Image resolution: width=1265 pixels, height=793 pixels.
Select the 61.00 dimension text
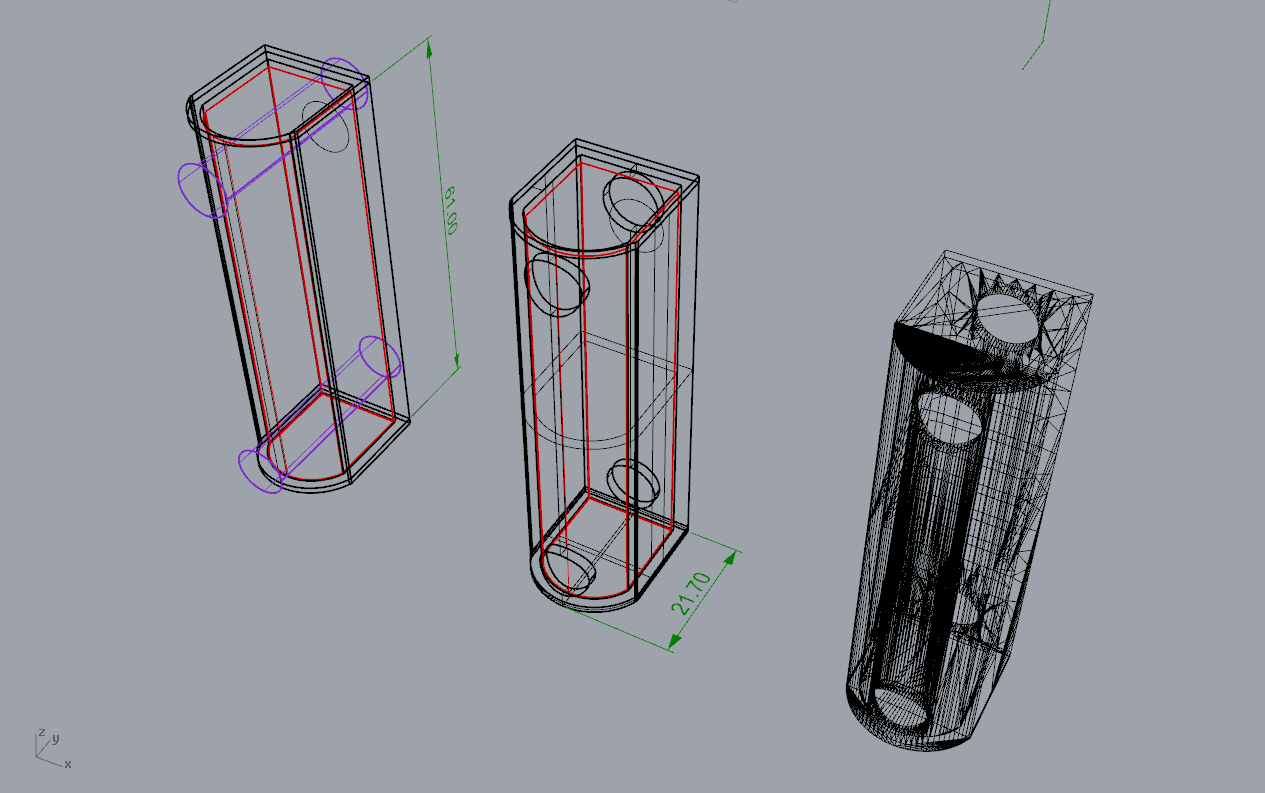click(450, 210)
